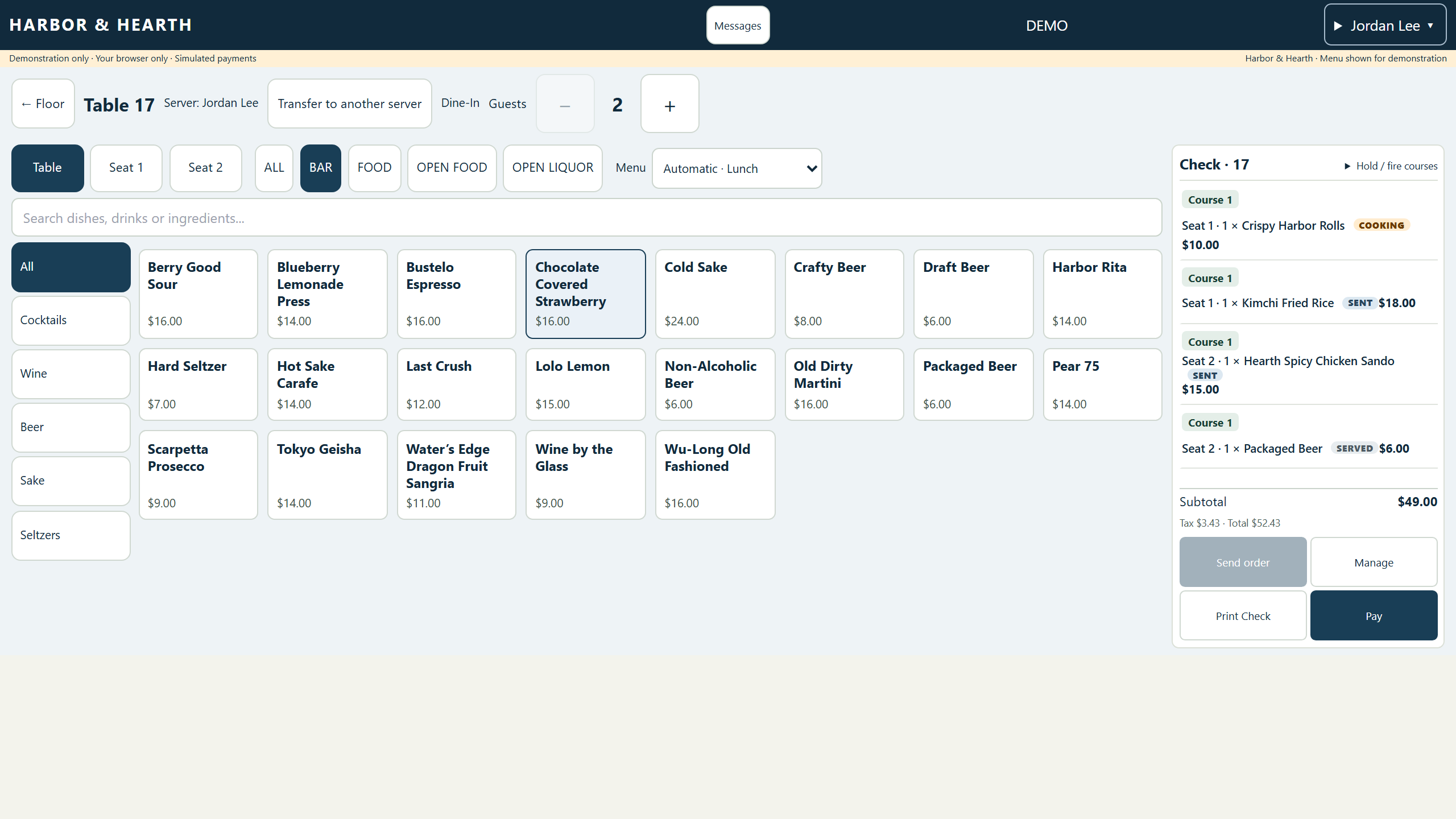Switch to the ALL menu tab
Screen dimensions: 1456x819
tap(274, 168)
